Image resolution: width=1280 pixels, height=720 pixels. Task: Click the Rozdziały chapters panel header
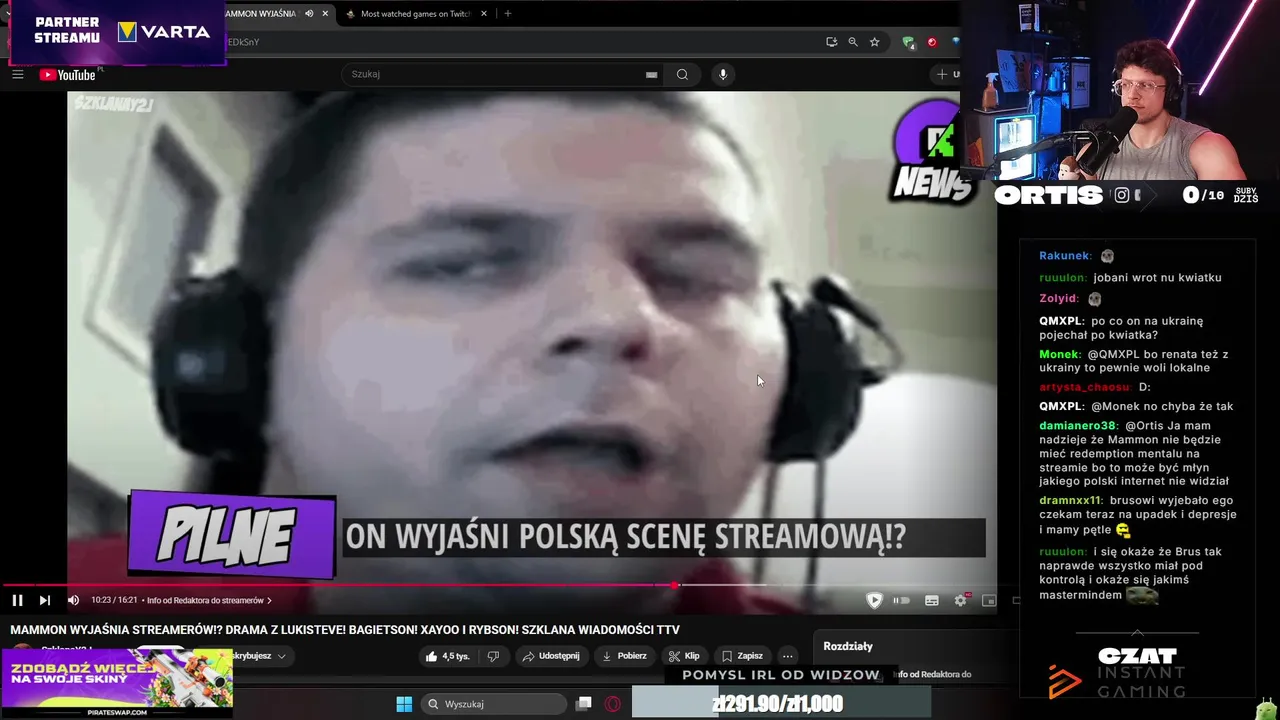(848, 646)
